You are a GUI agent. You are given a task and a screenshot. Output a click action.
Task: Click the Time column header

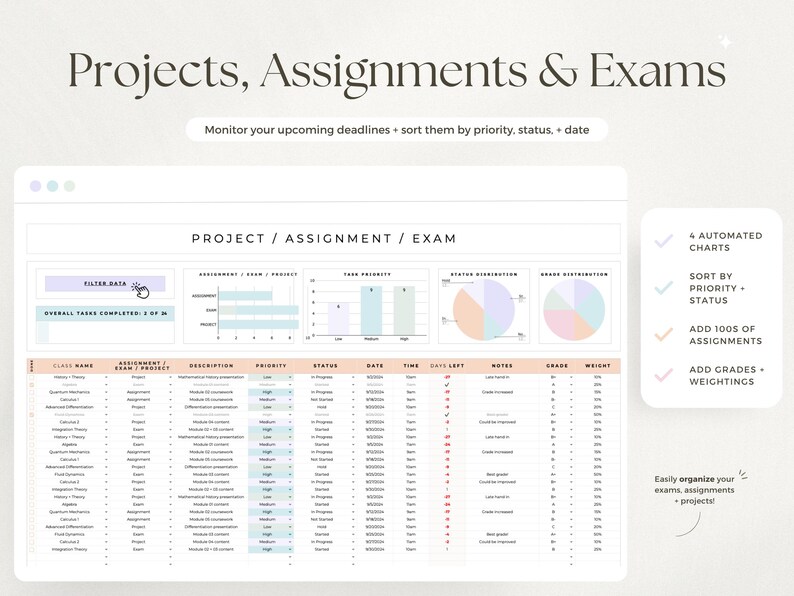click(x=411, y=366)
